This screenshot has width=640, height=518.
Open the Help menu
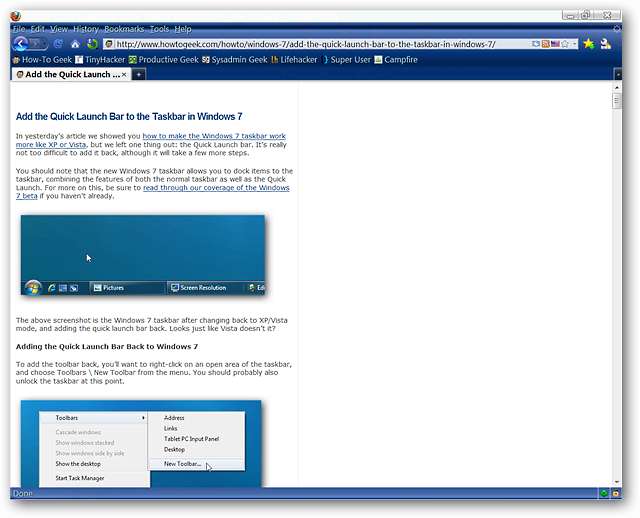183,29
